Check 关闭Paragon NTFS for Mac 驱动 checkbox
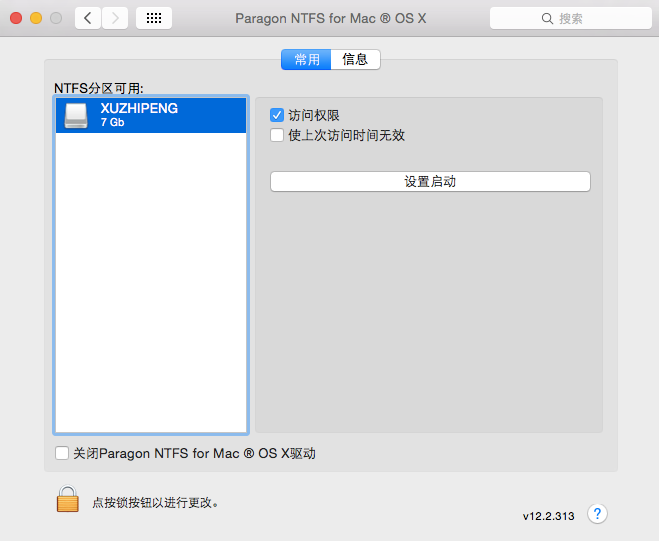Image resolution: width=659 pixels, height=541 pixels. (62, 453)
